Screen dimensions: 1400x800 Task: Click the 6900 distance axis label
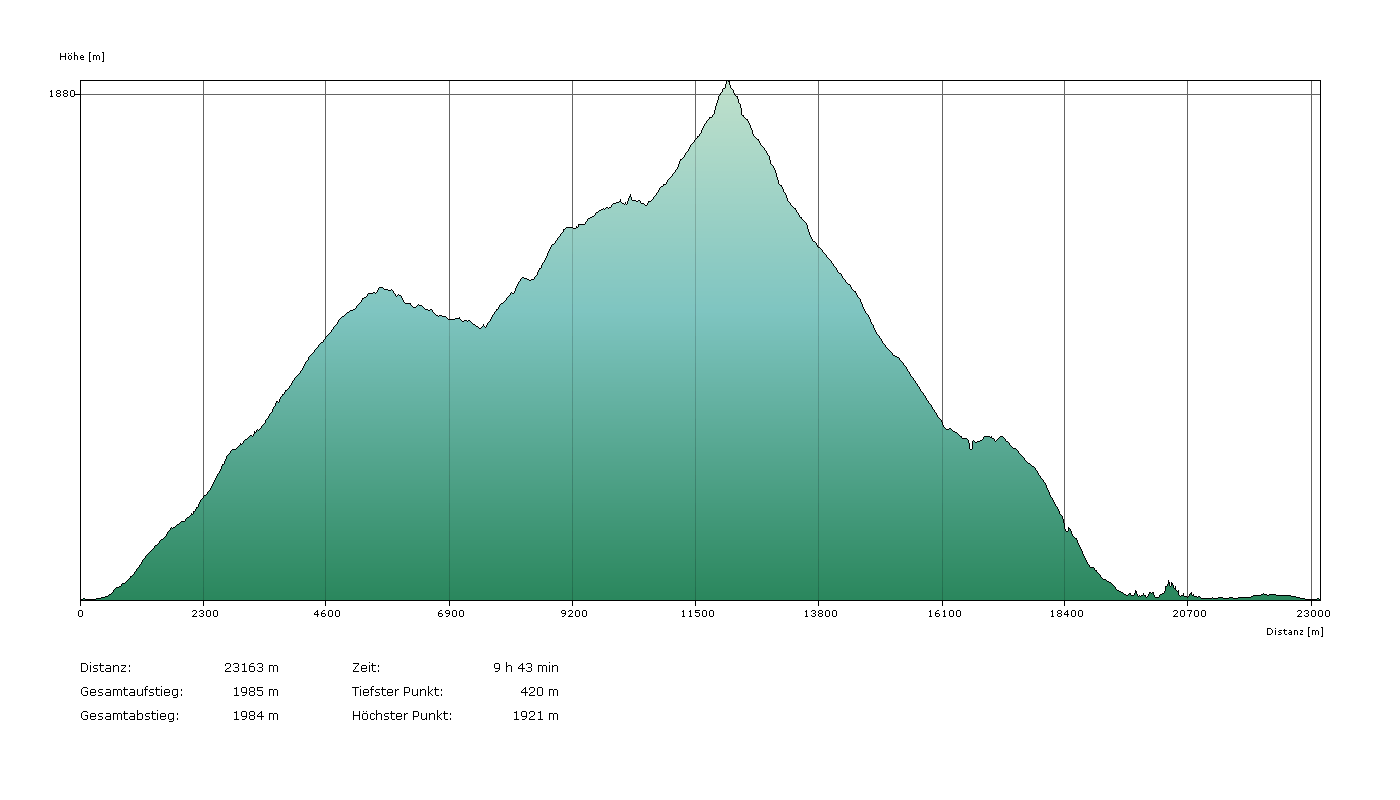[450, 613]
